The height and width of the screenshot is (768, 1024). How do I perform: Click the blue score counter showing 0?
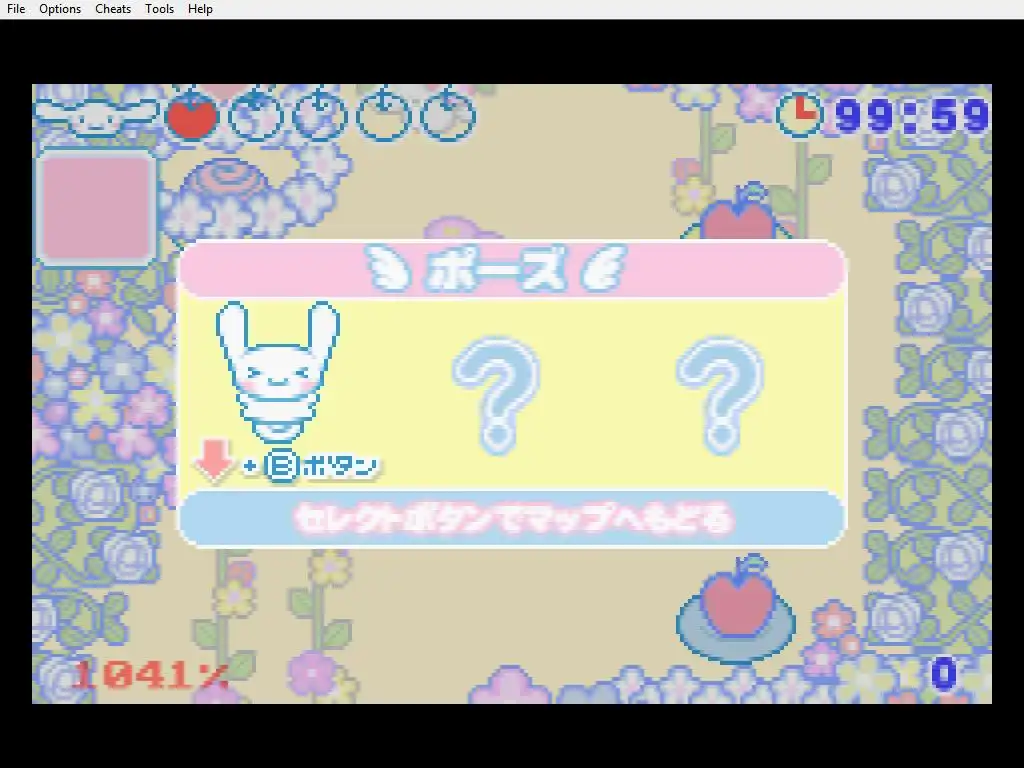coord(944,673)
